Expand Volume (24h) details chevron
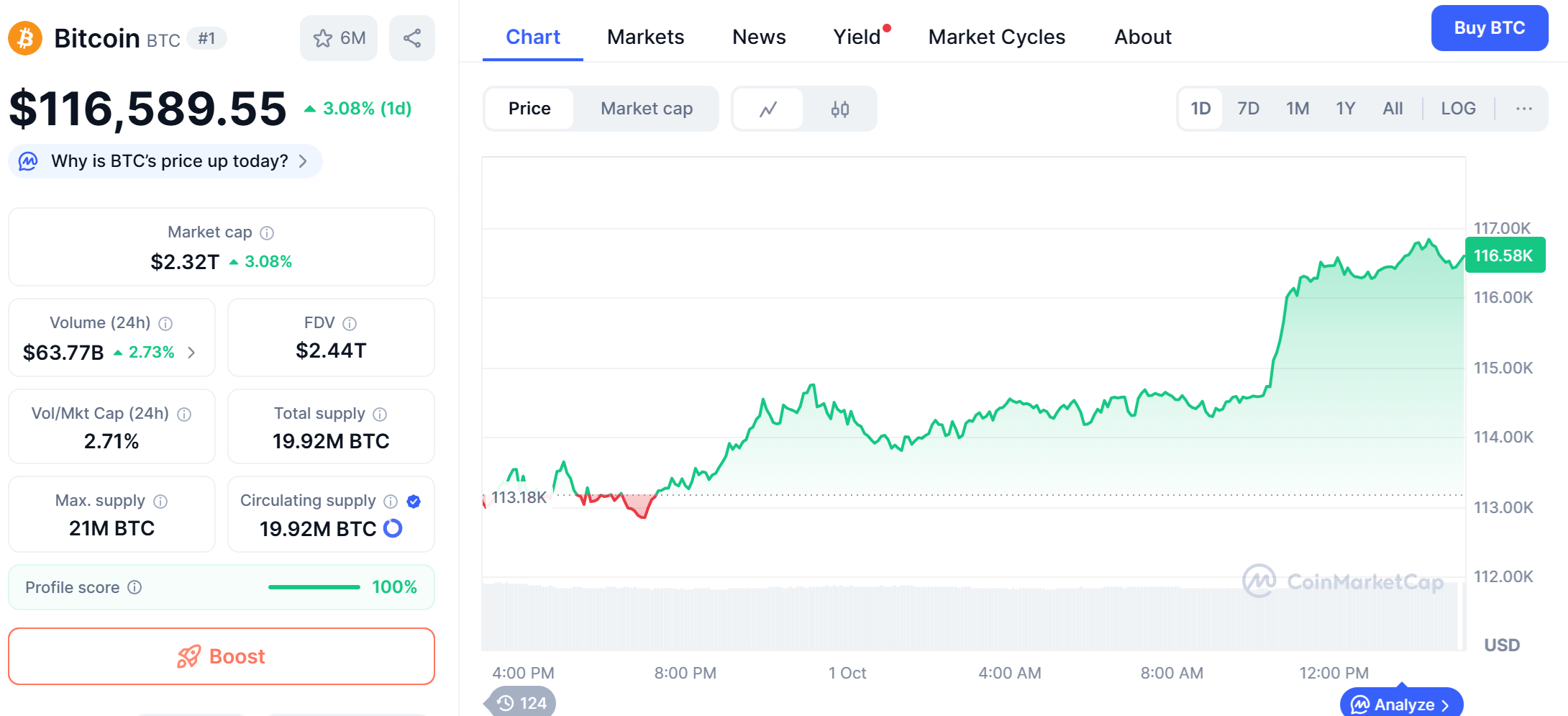This screenshot has height=716, width=1568. (x=191, y=353)
